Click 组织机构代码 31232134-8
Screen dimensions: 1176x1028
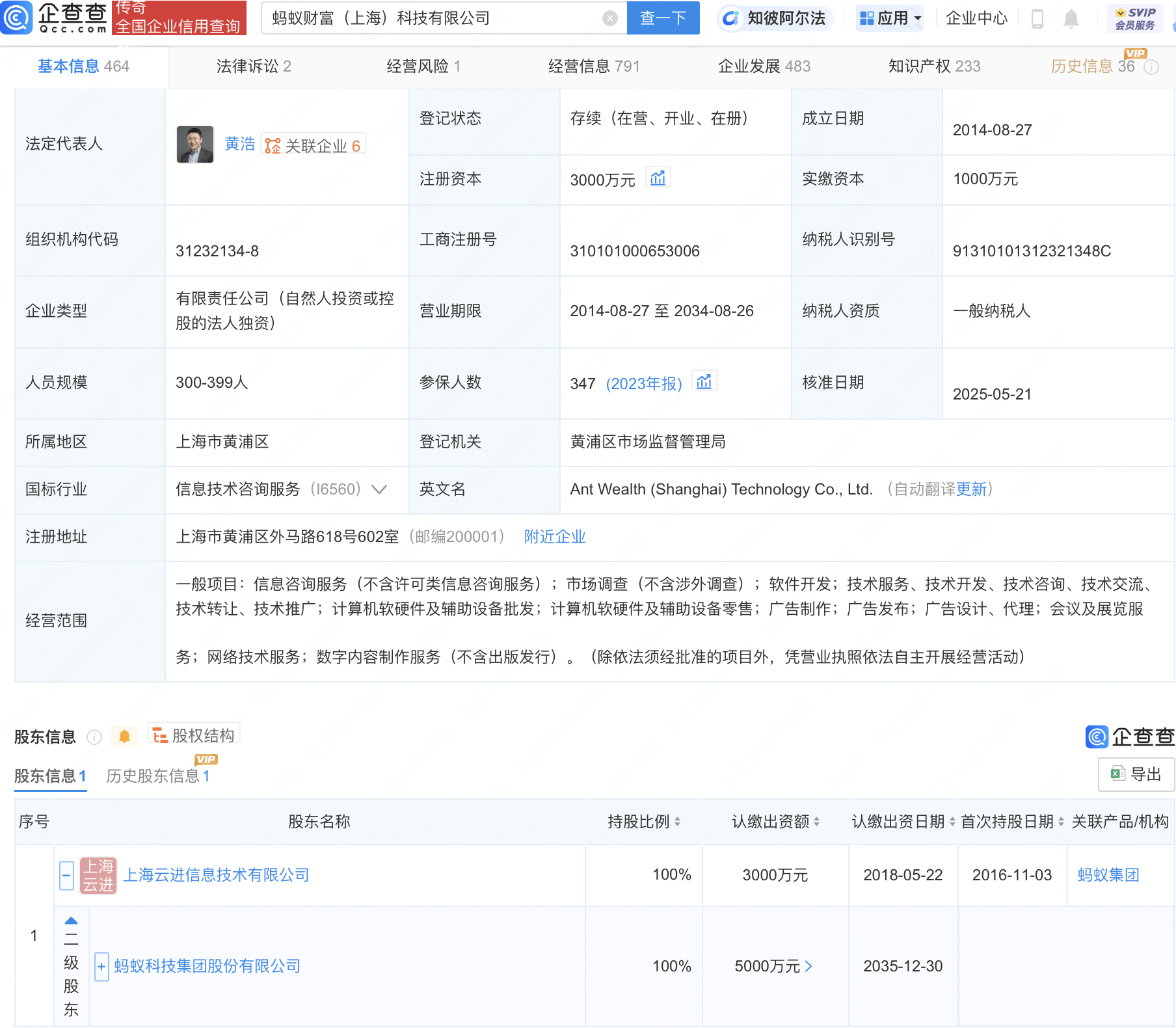[x=217, y=251]
